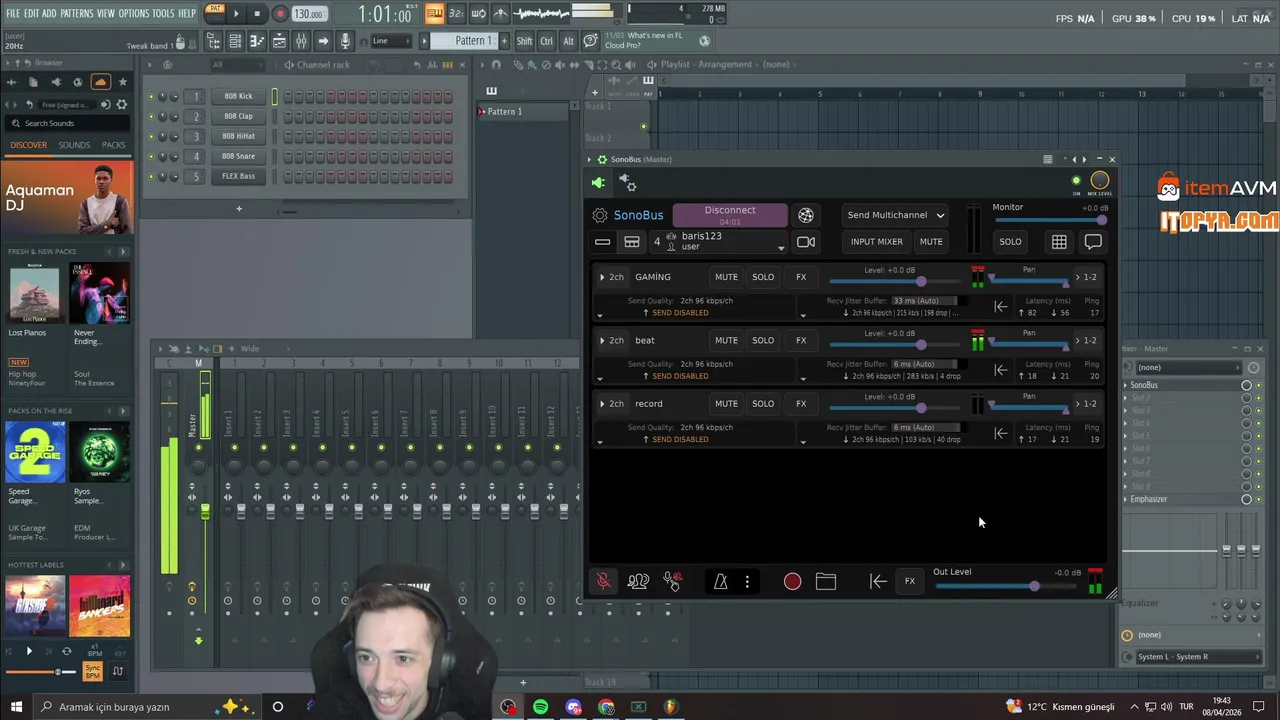The height and width of the screenshot is (720, 1280).
Task: Toggle MUTE for record peer
Action: click(726, 404)
